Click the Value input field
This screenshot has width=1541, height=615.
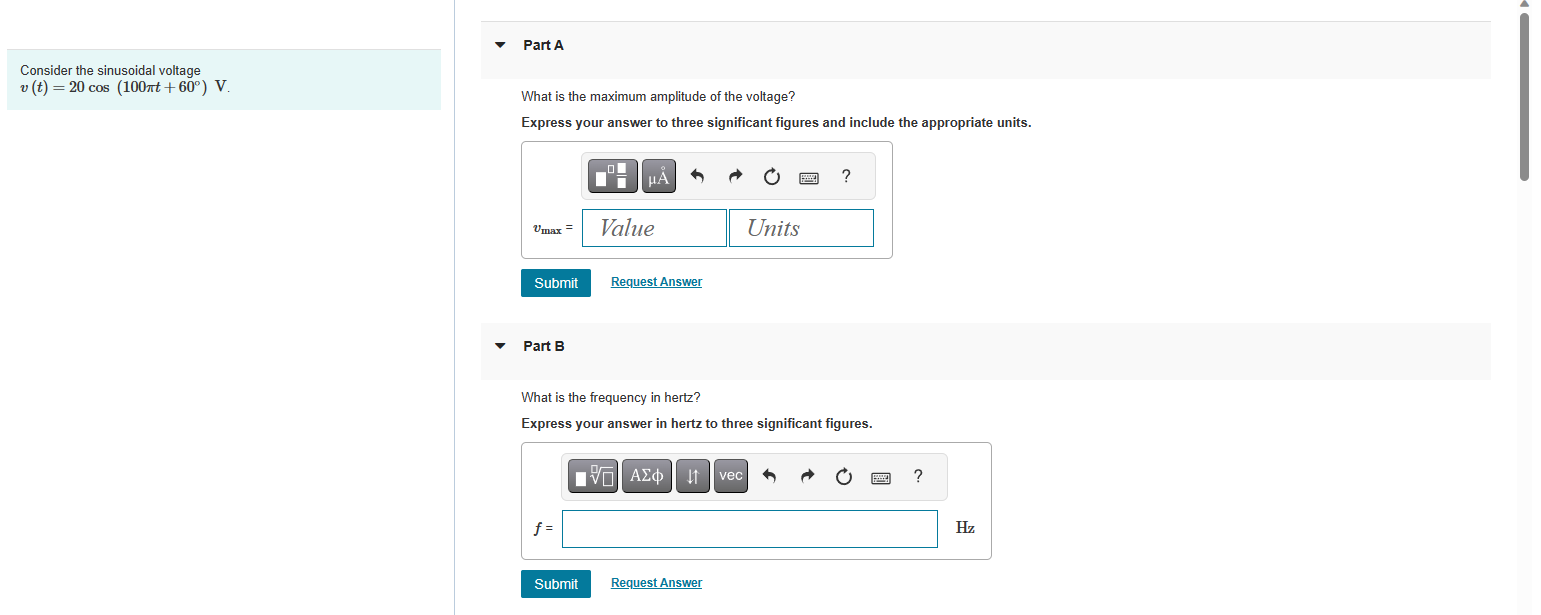pos(655,228)
